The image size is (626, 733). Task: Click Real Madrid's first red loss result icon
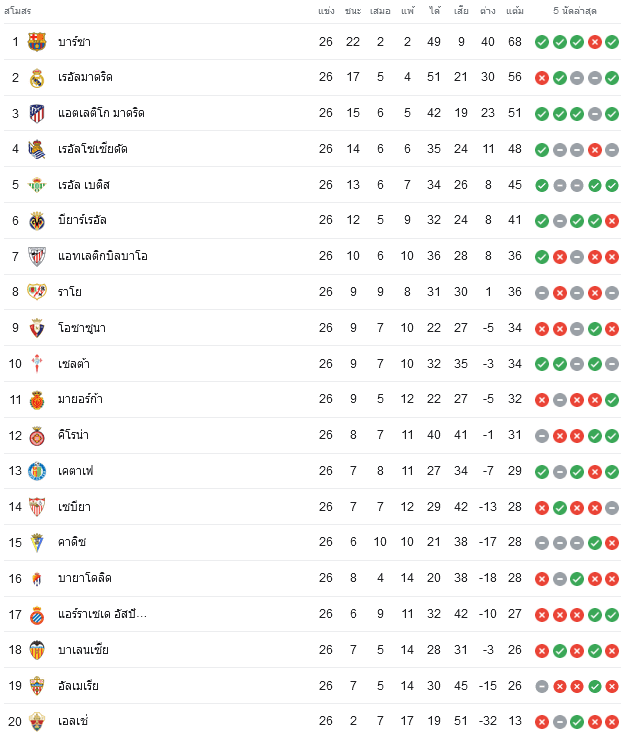tap(542, 78)
